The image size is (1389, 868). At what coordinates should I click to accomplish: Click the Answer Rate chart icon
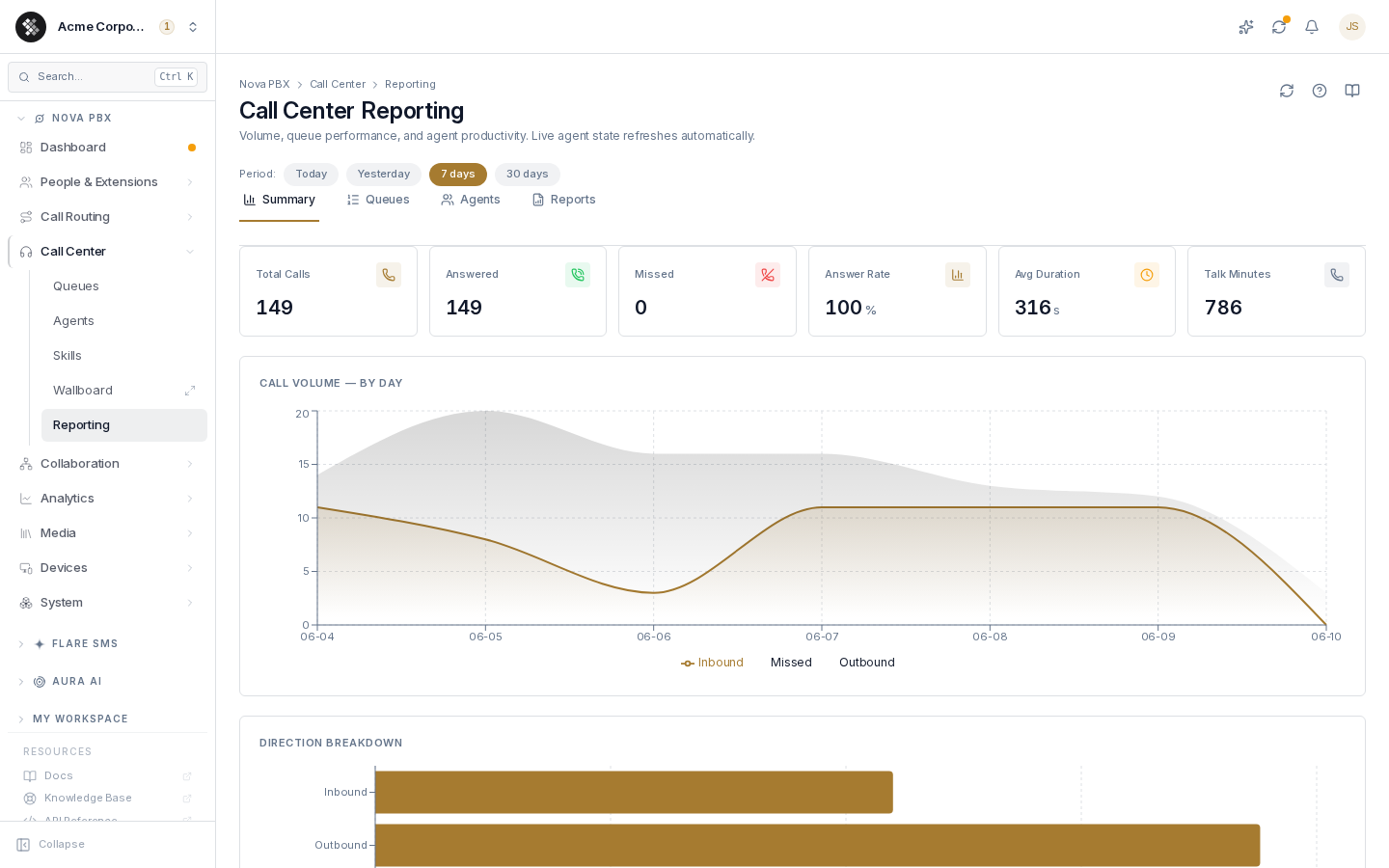point(958,275)
